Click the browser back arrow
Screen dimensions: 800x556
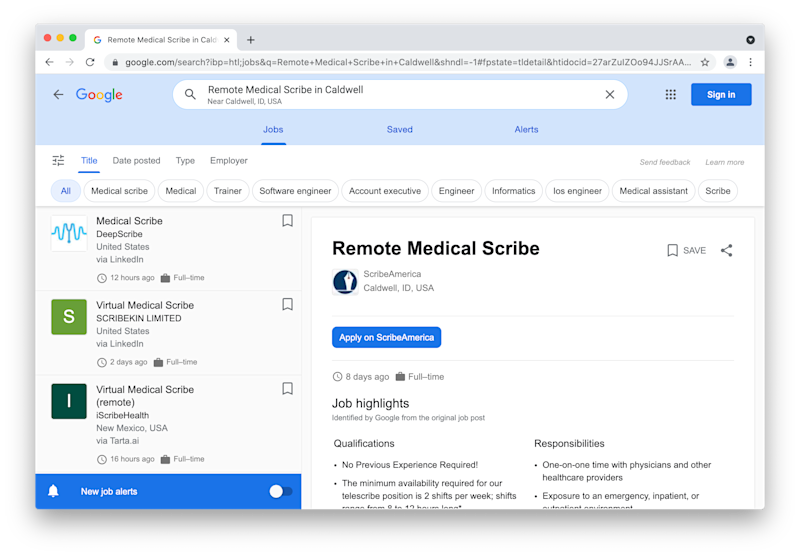49,62
